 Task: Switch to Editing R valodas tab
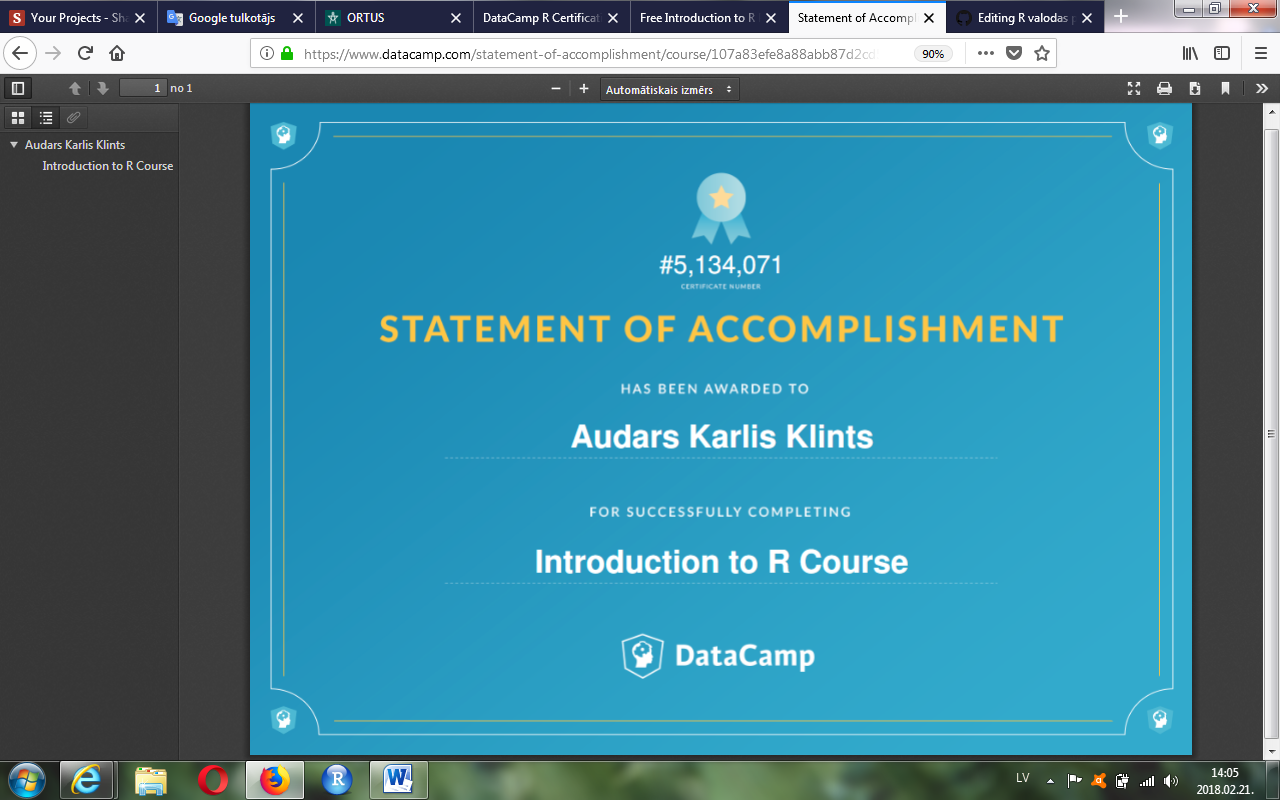click(1026, 17)
